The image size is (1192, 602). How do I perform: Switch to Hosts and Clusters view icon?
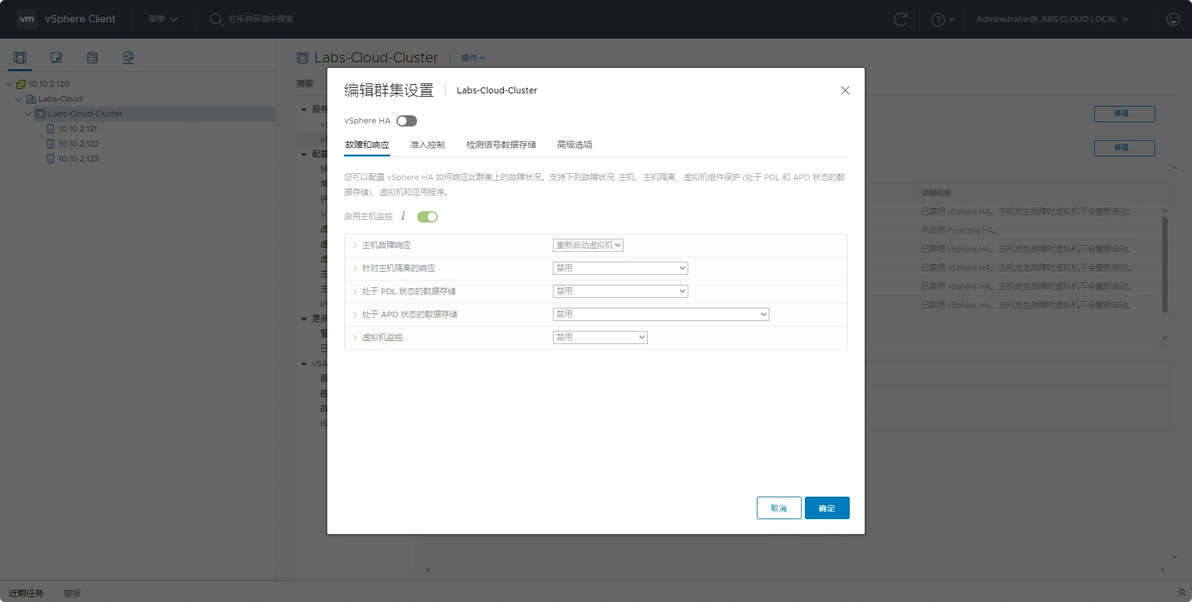coord(20,57)
